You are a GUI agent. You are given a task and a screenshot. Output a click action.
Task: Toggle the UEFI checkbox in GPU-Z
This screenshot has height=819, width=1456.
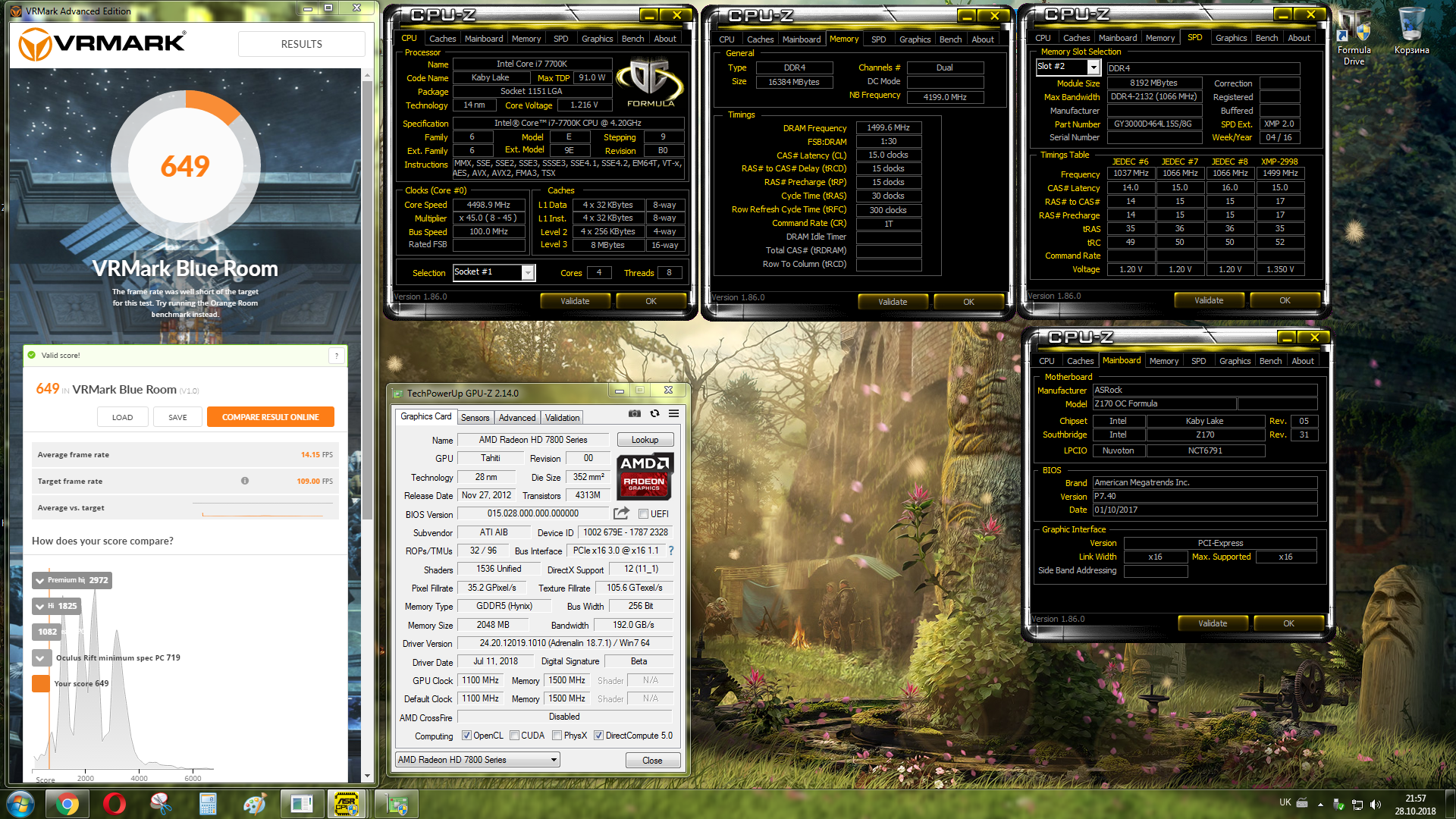[643, 514]
